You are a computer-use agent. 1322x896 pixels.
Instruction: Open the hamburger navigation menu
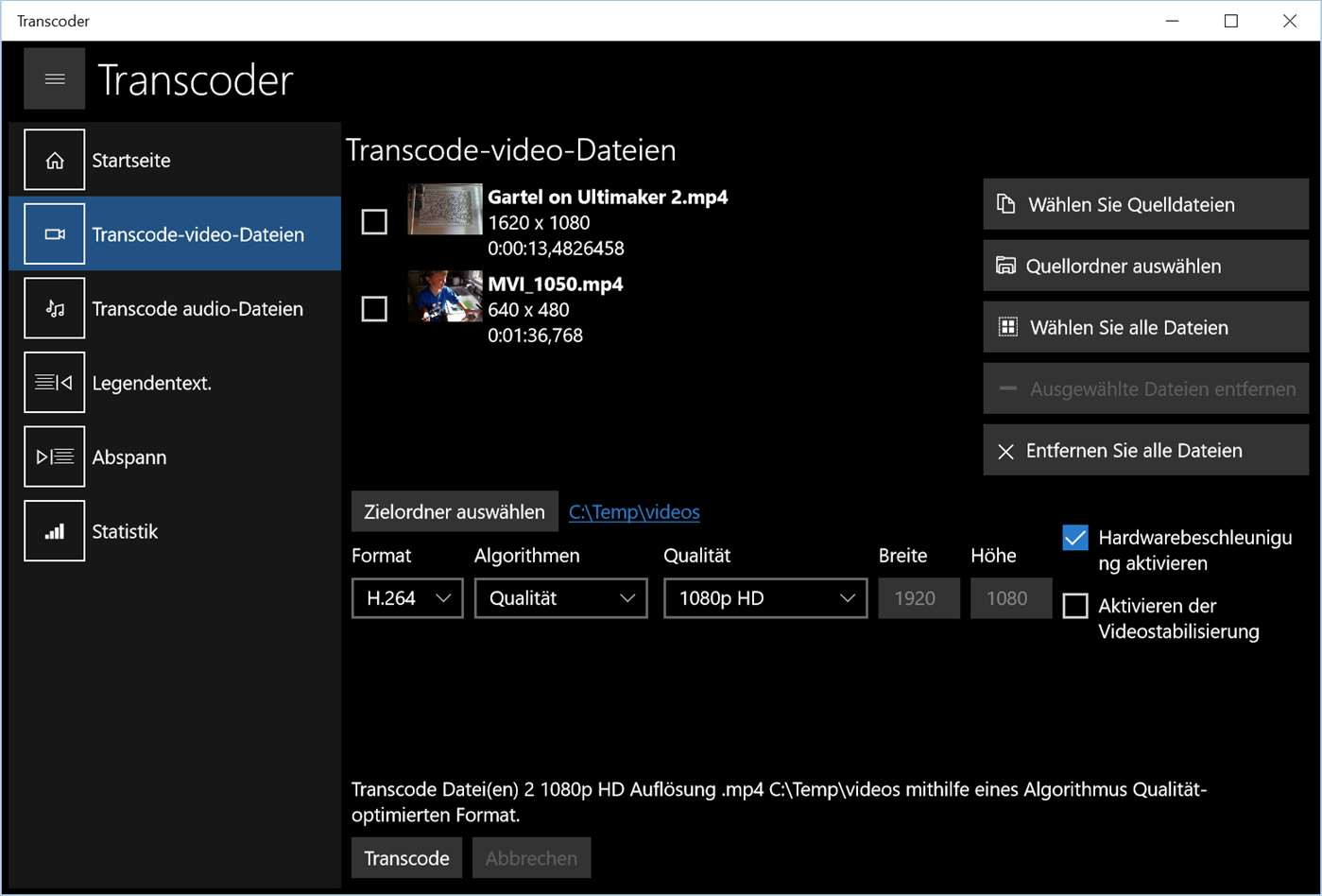pyautogui.click(x=54, y=79)
